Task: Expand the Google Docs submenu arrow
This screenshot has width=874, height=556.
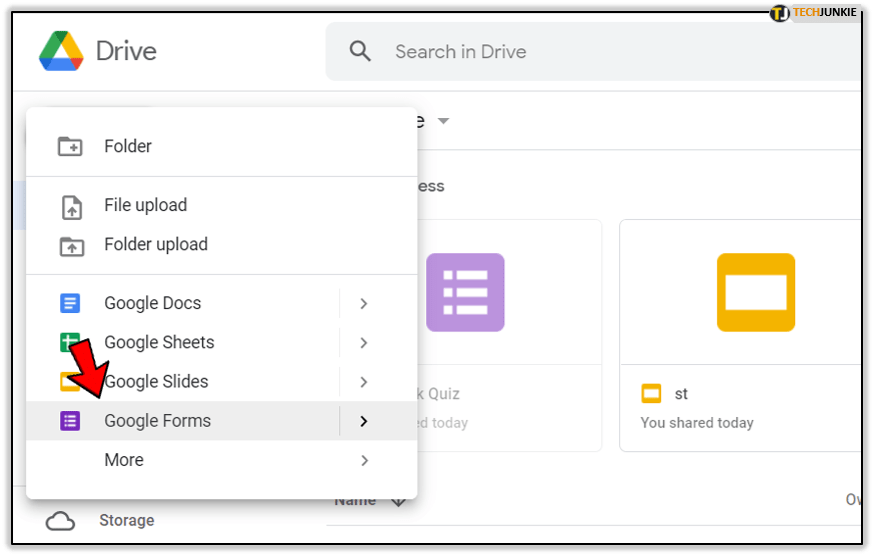Action: click(x=364, y=303)
